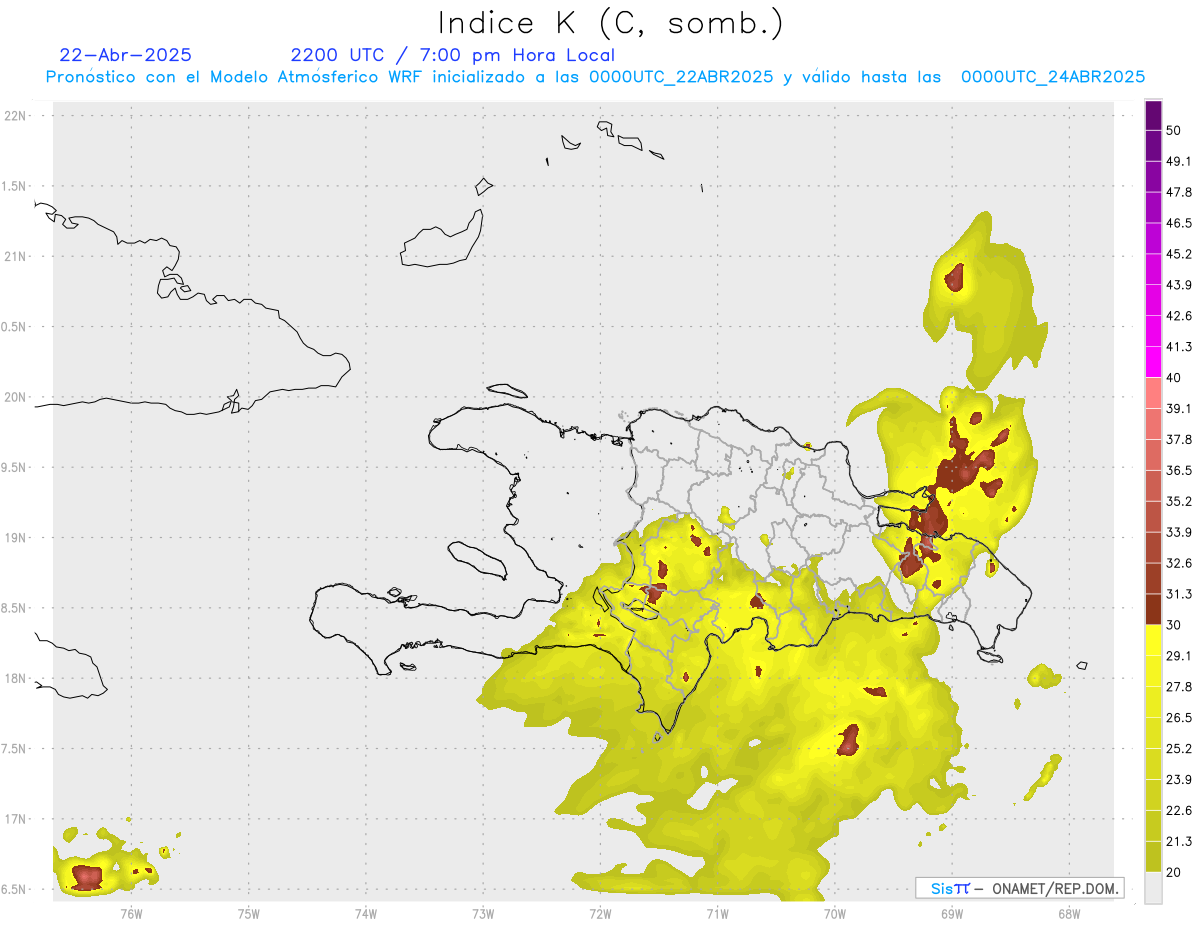Click the colorbar value "30"

click(1175, 625)
